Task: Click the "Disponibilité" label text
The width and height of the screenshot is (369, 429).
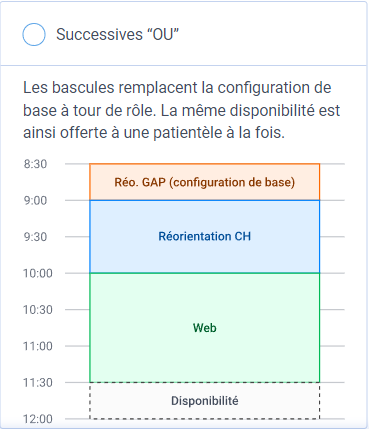Action: (205, 401)
